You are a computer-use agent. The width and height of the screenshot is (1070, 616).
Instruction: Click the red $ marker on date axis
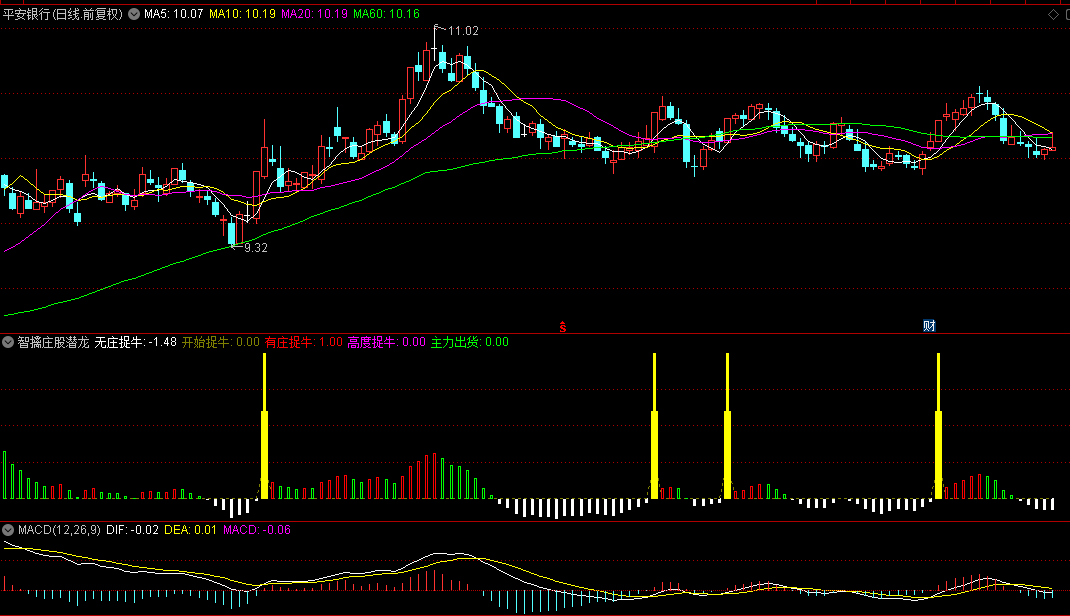562,327
